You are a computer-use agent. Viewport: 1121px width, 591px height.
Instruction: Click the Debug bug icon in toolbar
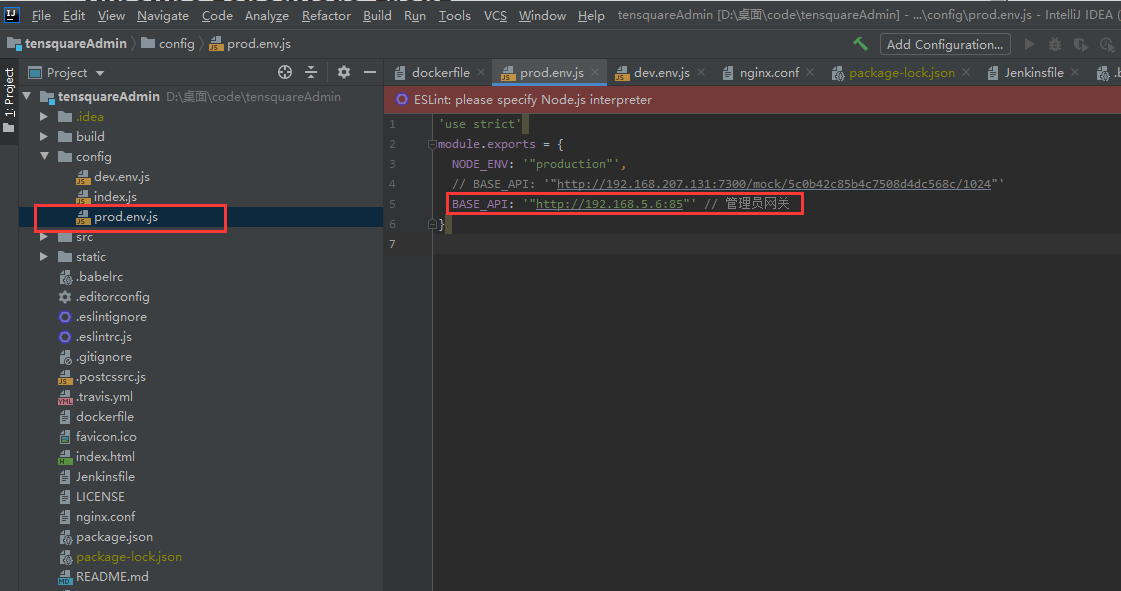pos(1055,44)
